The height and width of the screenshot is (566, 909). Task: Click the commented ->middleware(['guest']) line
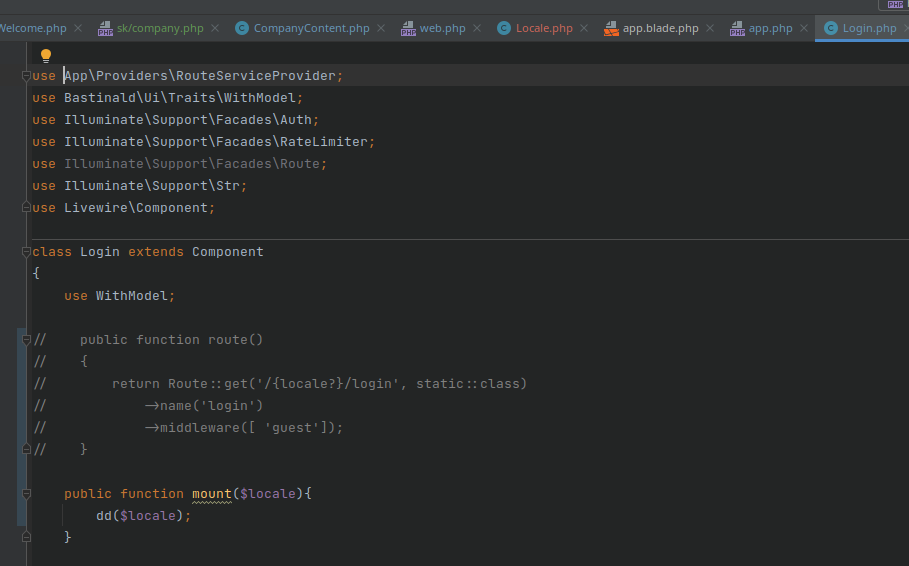point(243,428)
